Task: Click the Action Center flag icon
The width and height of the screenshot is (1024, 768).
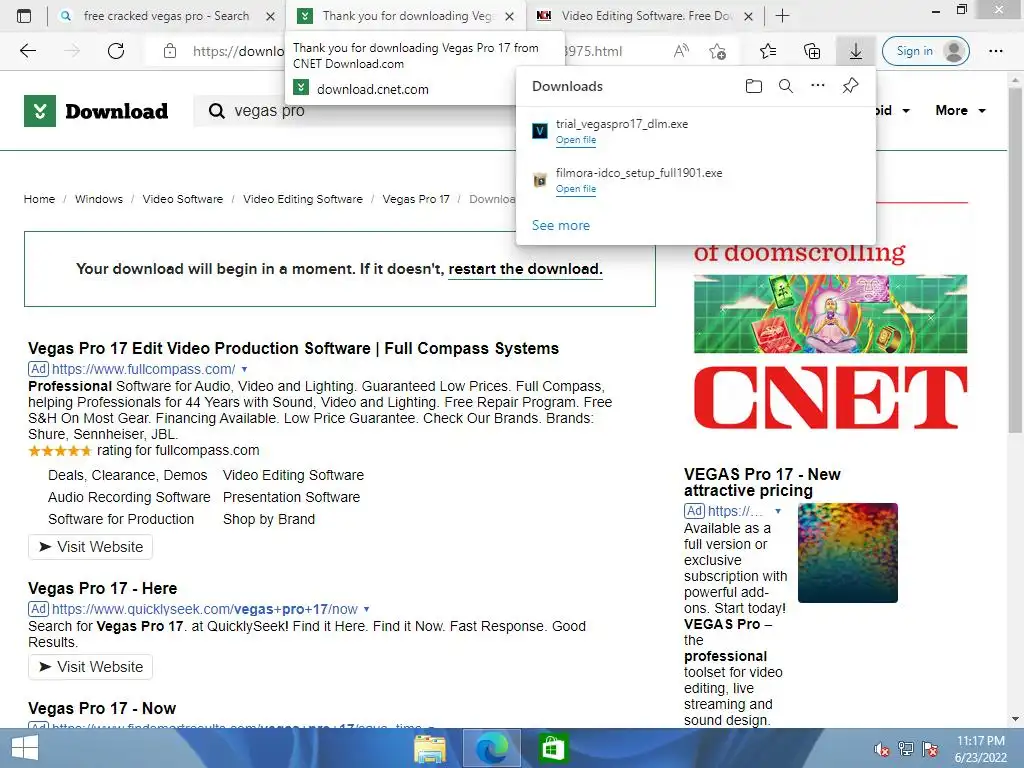Action: pos(930,749)
